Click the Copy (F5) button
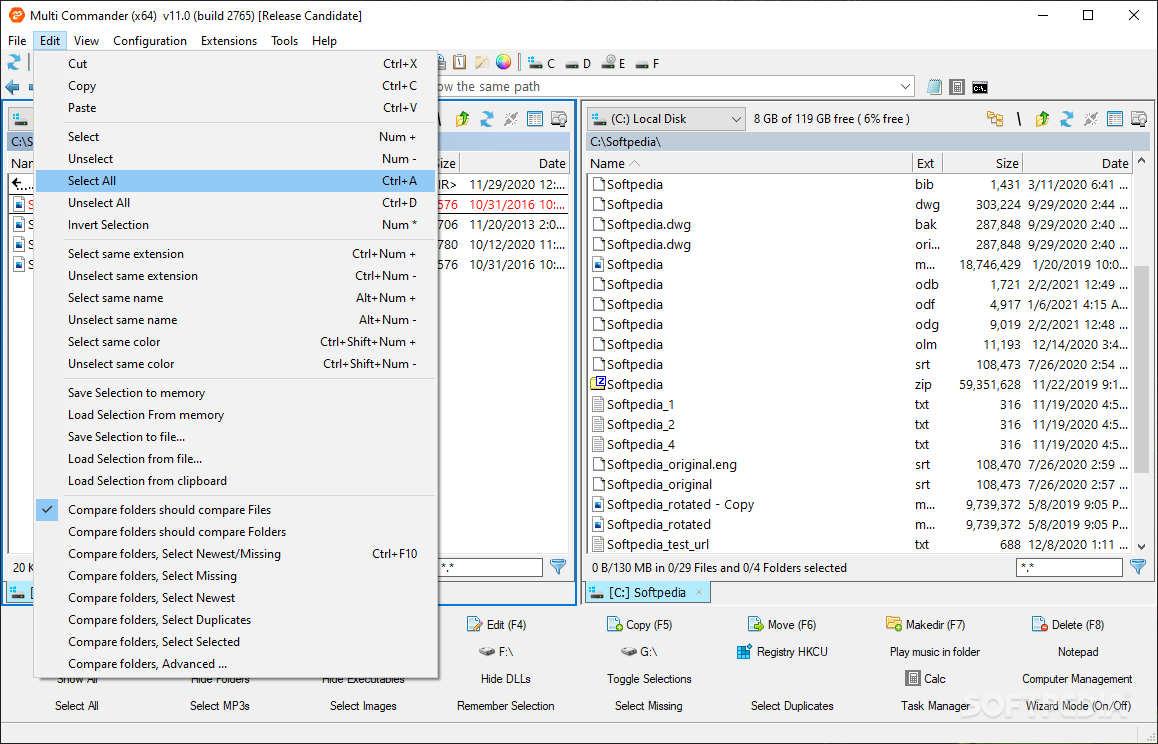The image size is (1158, 744). click(640, 624)
